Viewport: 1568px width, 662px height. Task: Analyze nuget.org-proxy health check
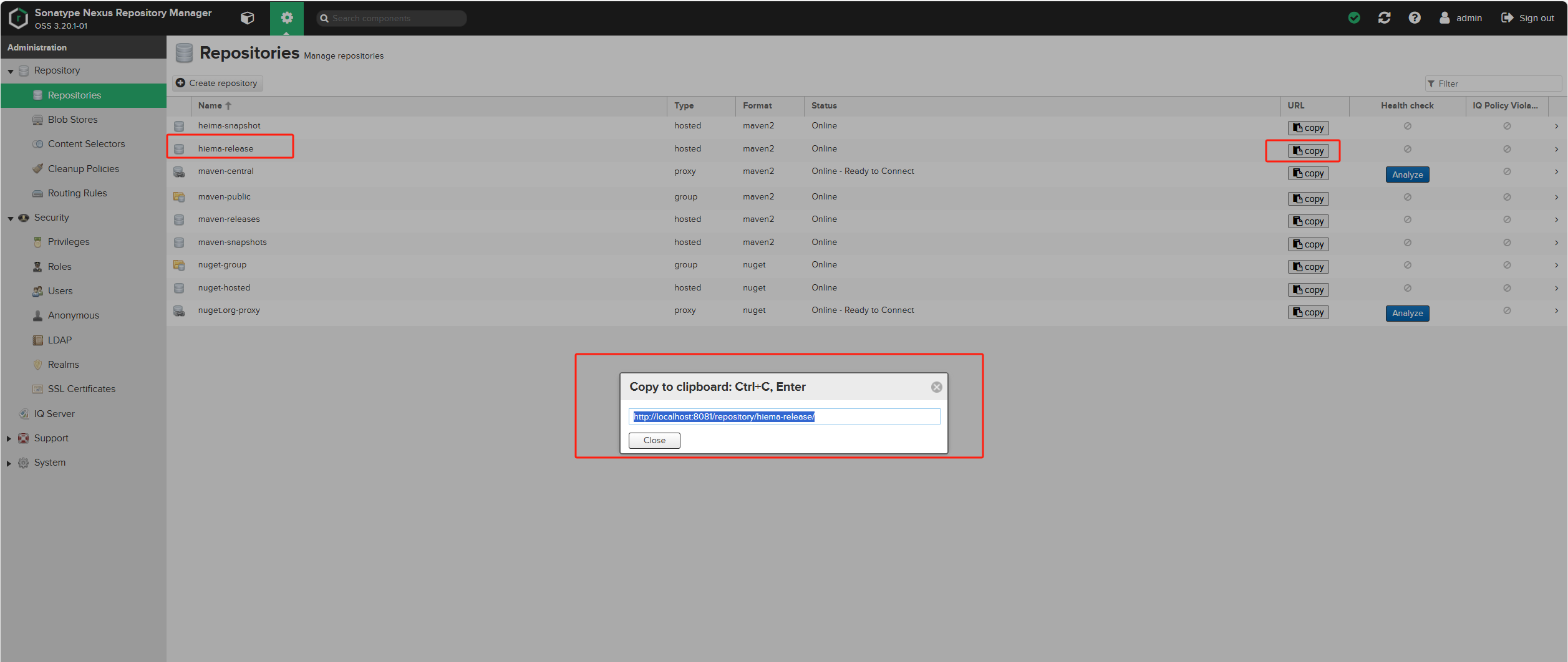tap(1408, 313)
